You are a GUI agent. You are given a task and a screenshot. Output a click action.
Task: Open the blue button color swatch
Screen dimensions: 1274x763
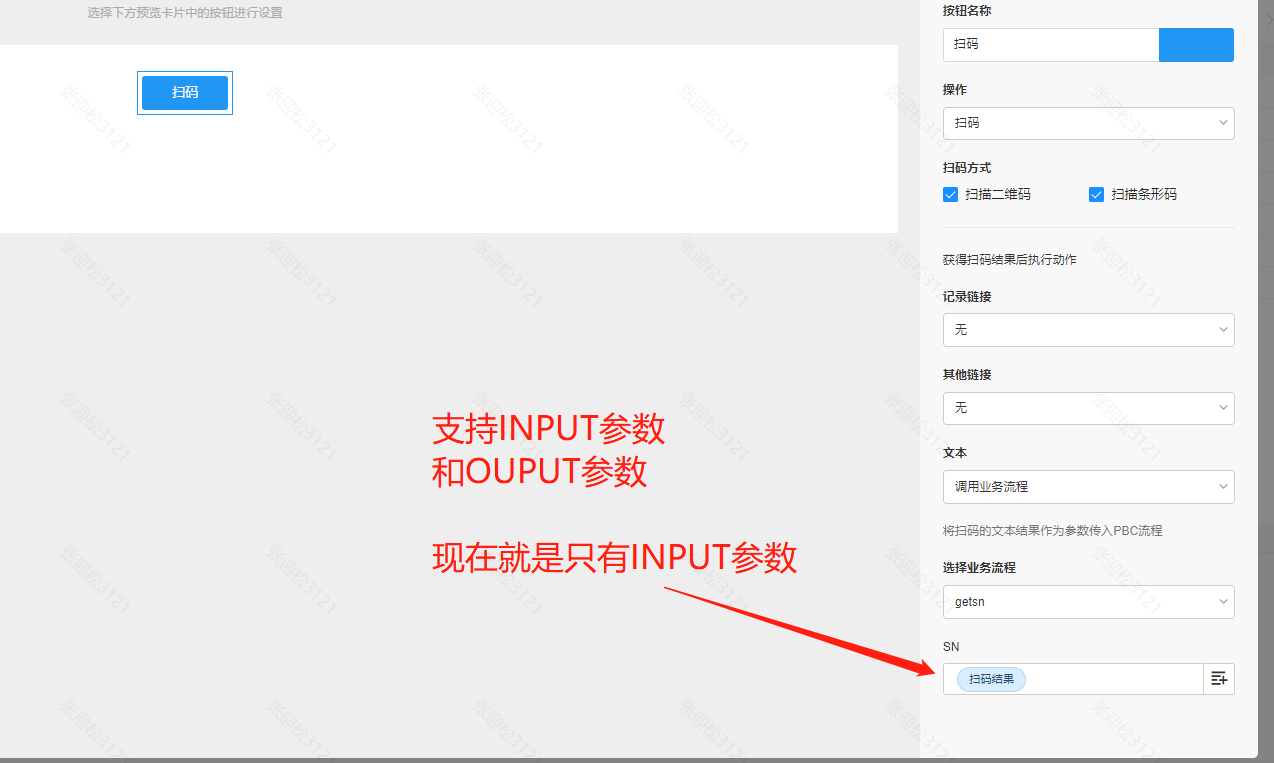tap(1196, 45)
